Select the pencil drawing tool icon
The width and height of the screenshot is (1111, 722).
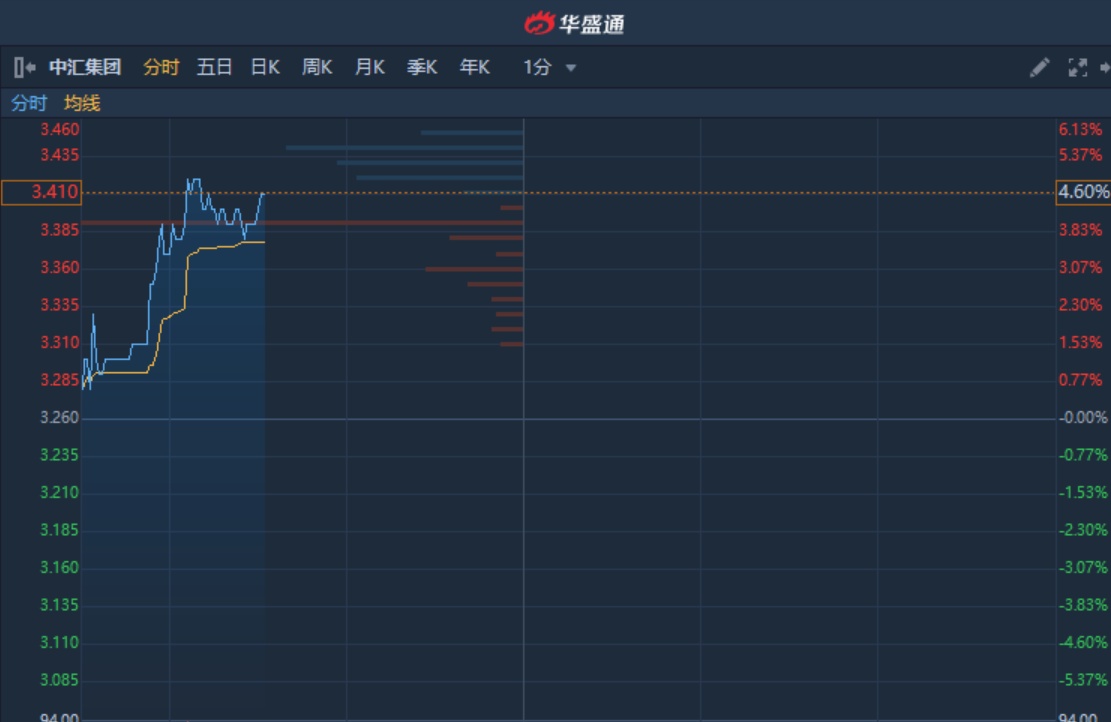[x=1039, y=67]
